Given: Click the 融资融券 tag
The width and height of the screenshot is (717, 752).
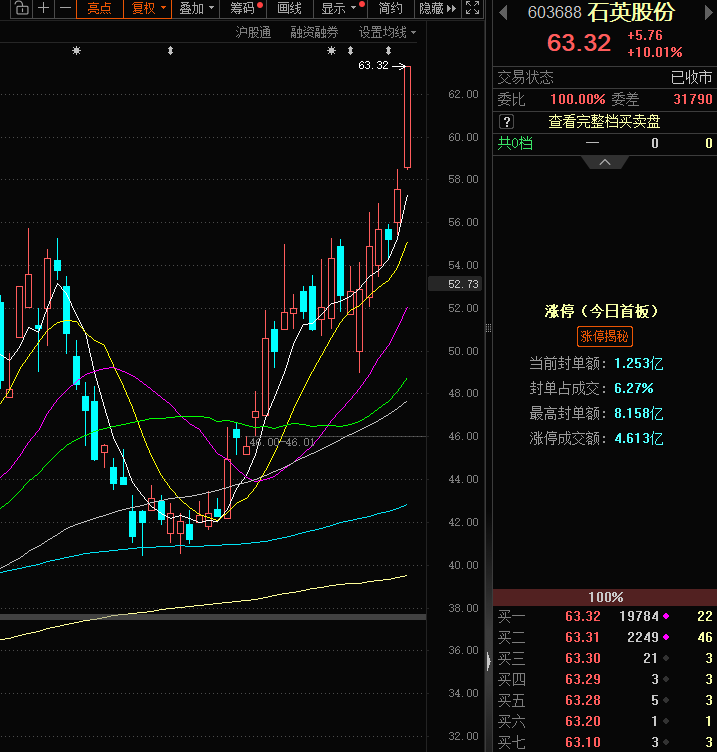Looking at the screenshot, I should pos(314,33).
